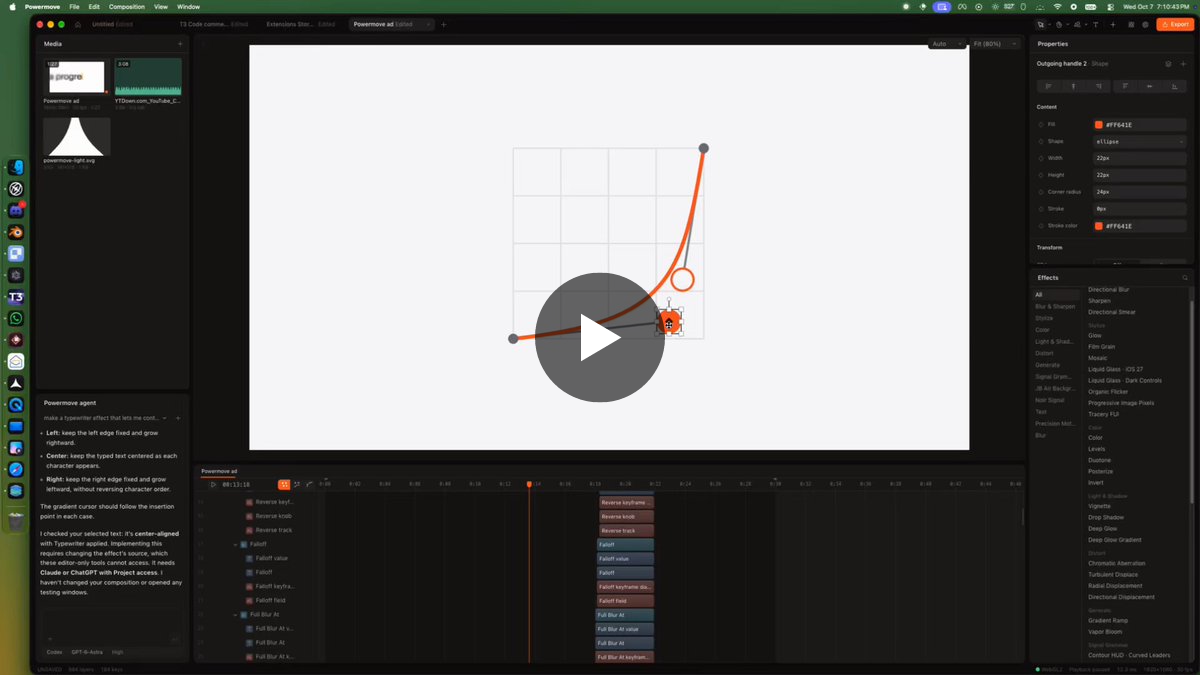
Task: Click the selection pointer tool
Action: coord(1041,24)
